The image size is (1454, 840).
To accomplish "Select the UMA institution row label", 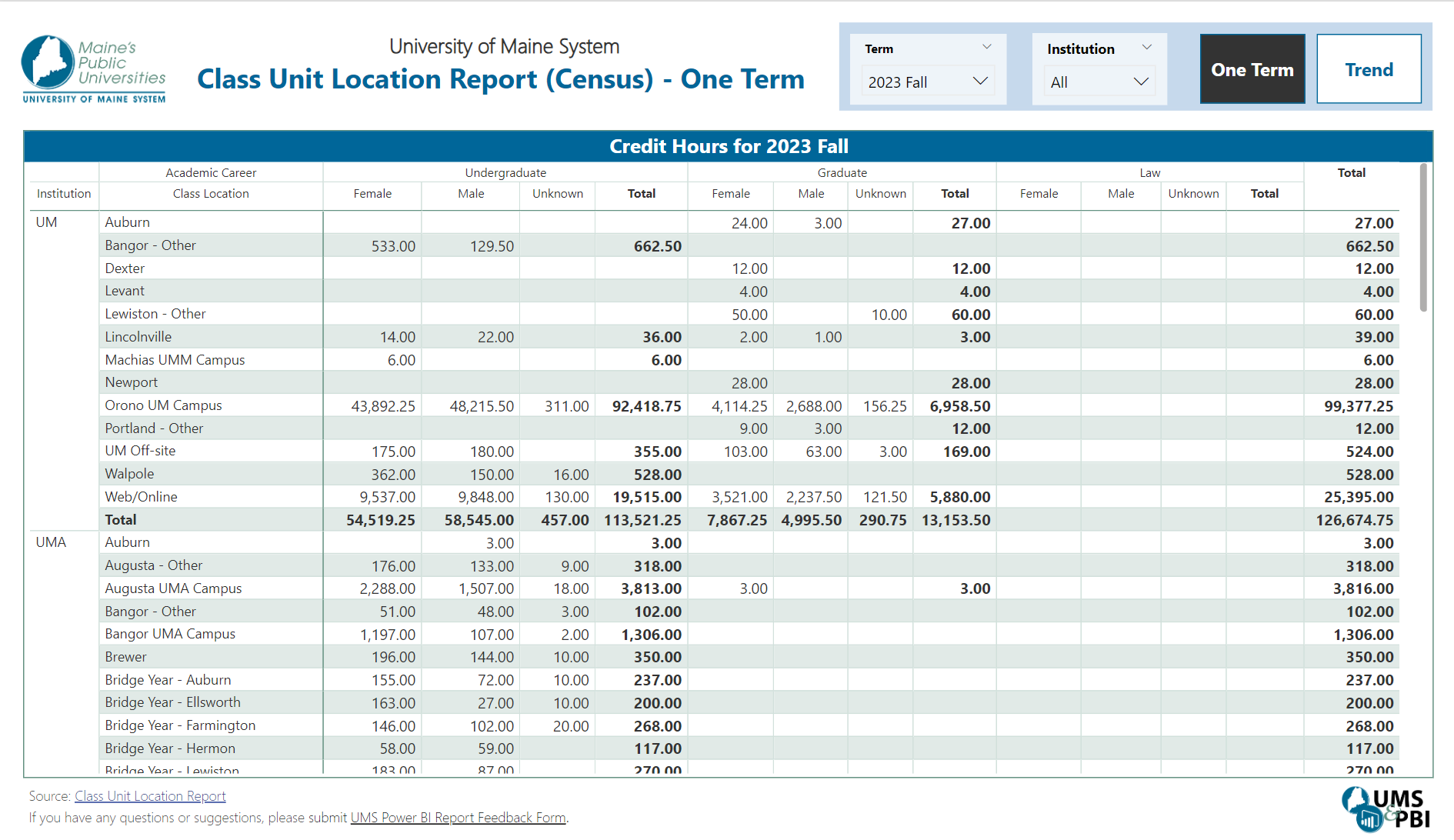I will click(x=51, y=542).
